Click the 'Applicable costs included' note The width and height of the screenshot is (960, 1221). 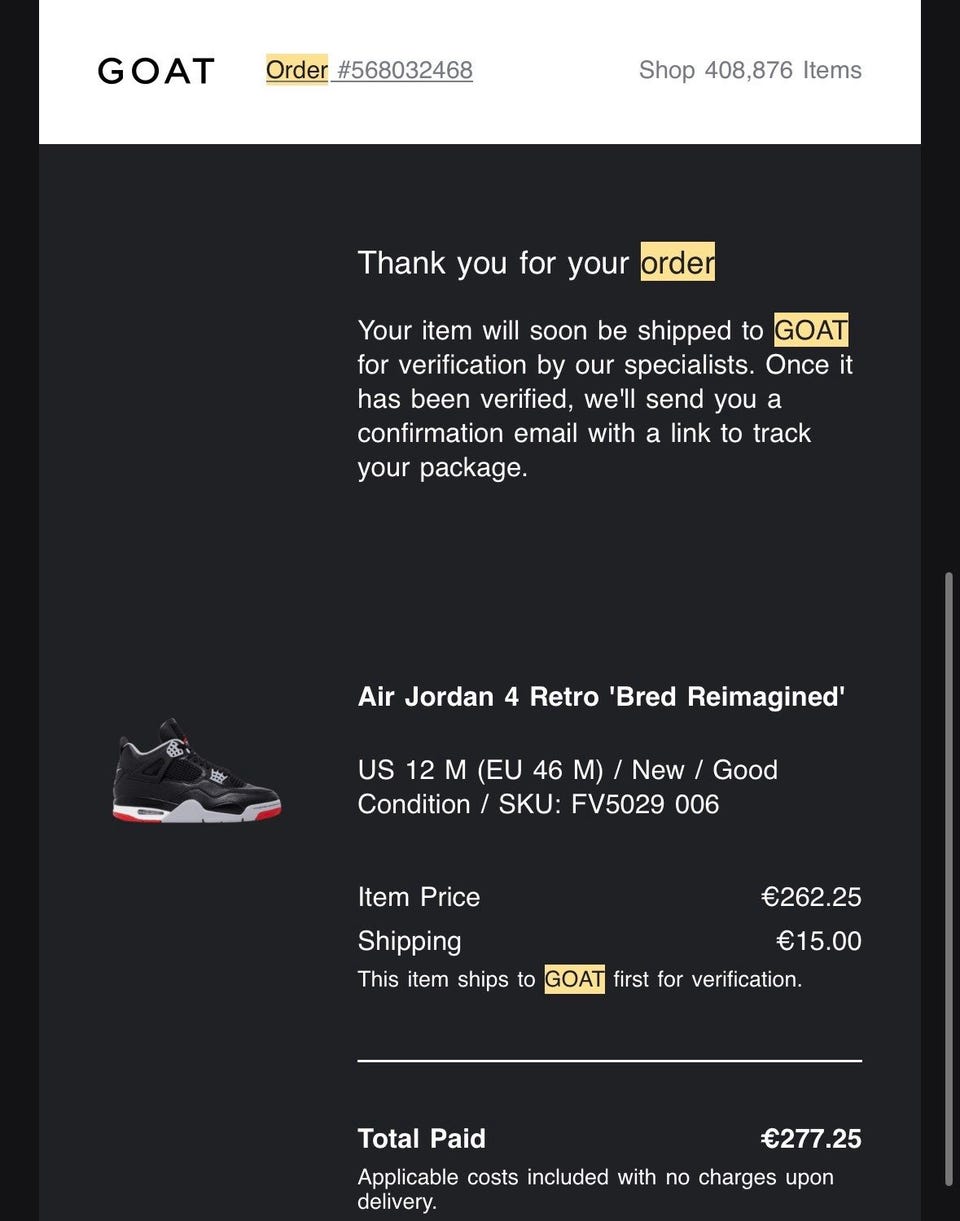click(595, 1178)
